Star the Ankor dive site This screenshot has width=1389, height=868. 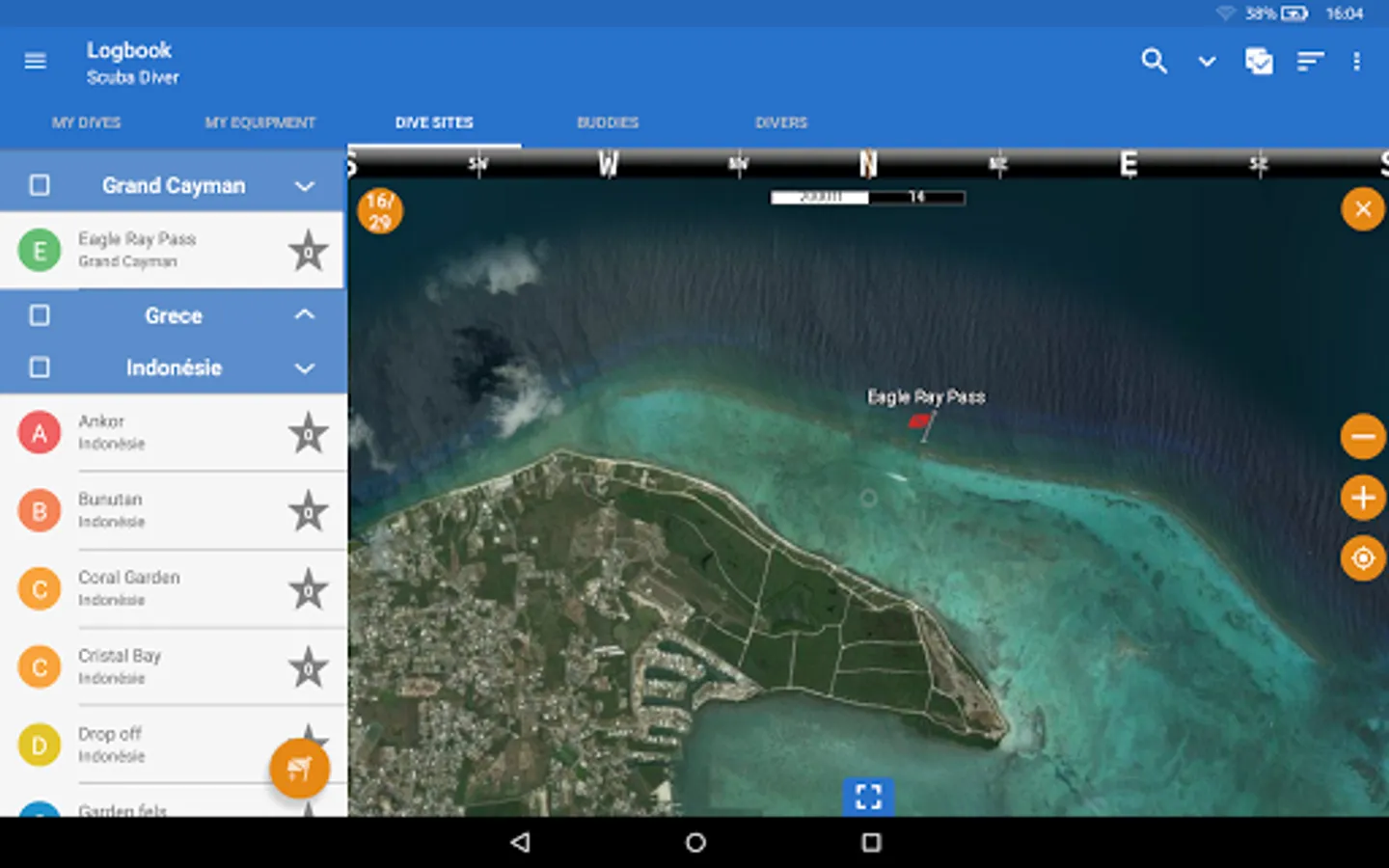(309, 433)
